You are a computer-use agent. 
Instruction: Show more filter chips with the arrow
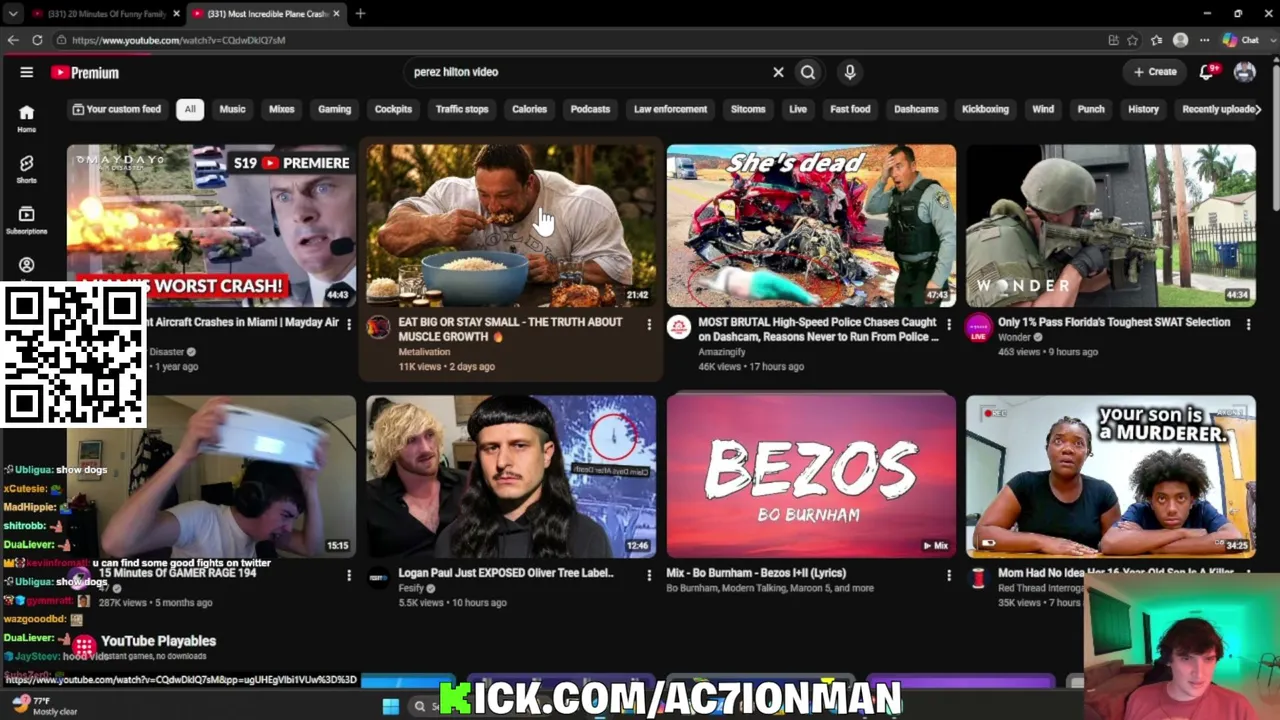click(x=1257, y=109)
